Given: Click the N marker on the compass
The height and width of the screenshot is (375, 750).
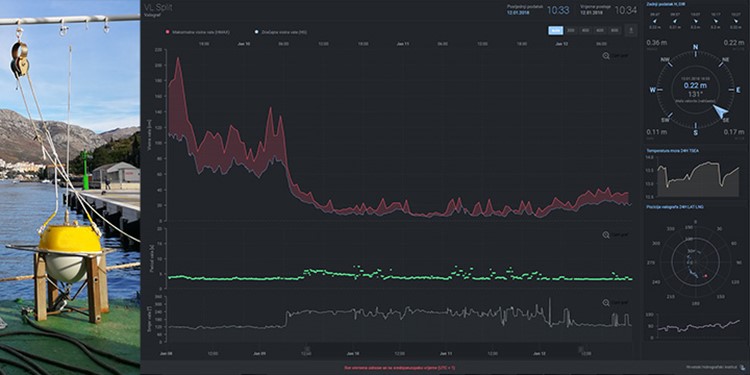Looking at the screenshot, I should pyautogui.click(x=695, y=47).
